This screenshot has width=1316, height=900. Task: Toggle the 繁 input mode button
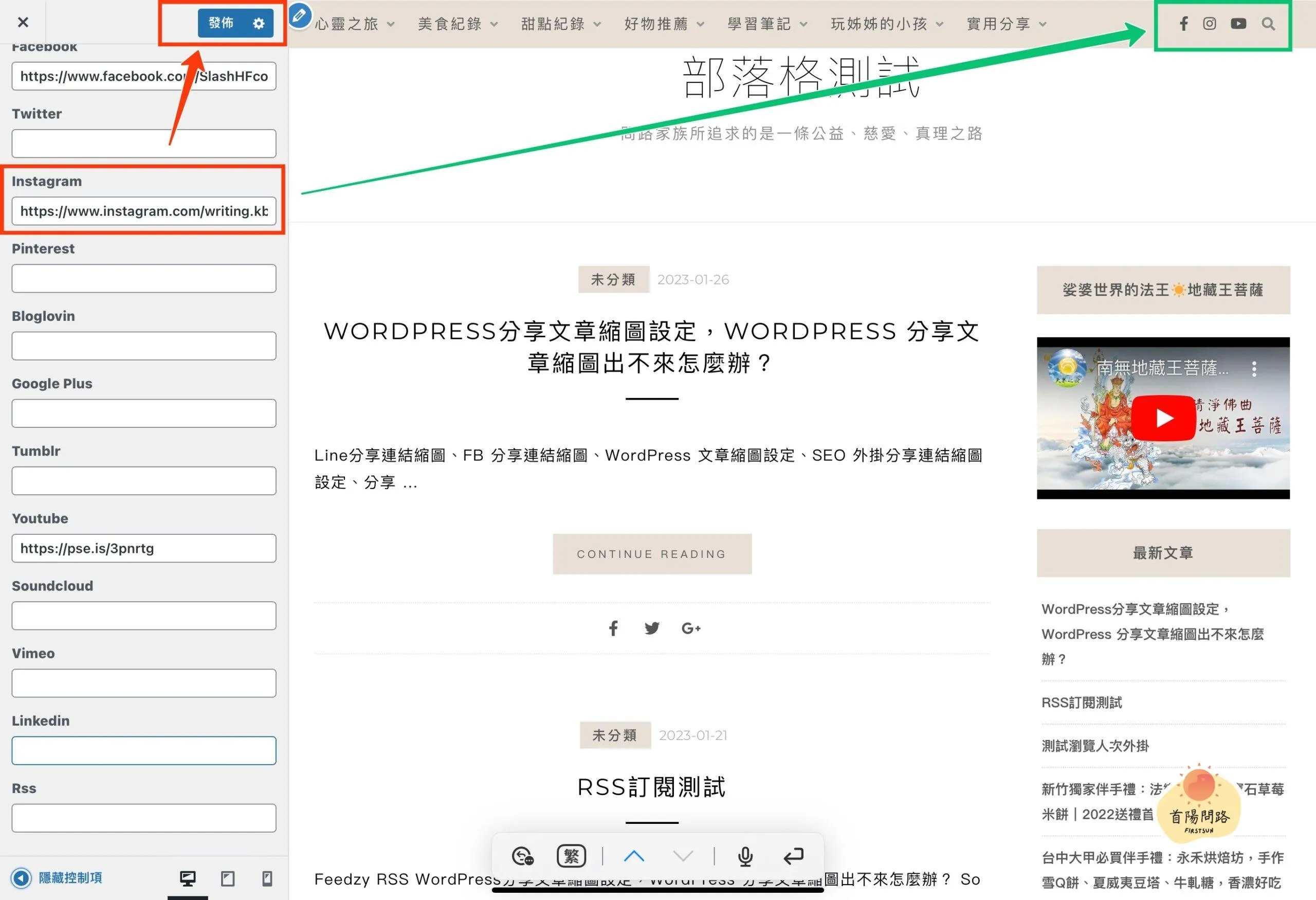pyautogui.click(x=571, y=856)
